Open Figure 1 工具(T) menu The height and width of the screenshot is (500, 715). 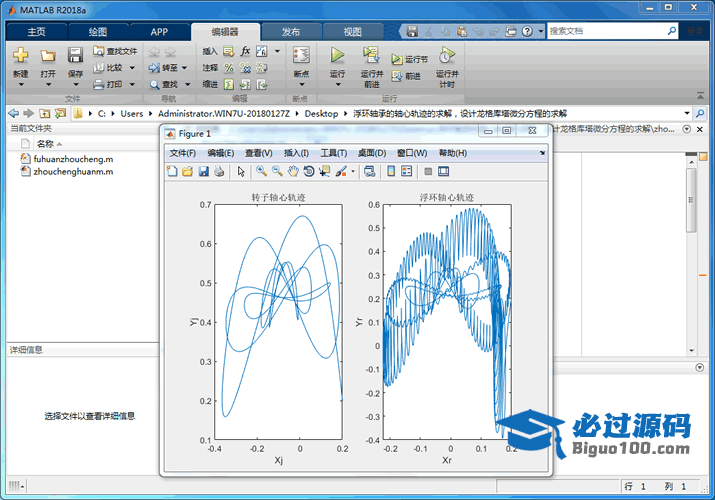click(x=333, y=153)
